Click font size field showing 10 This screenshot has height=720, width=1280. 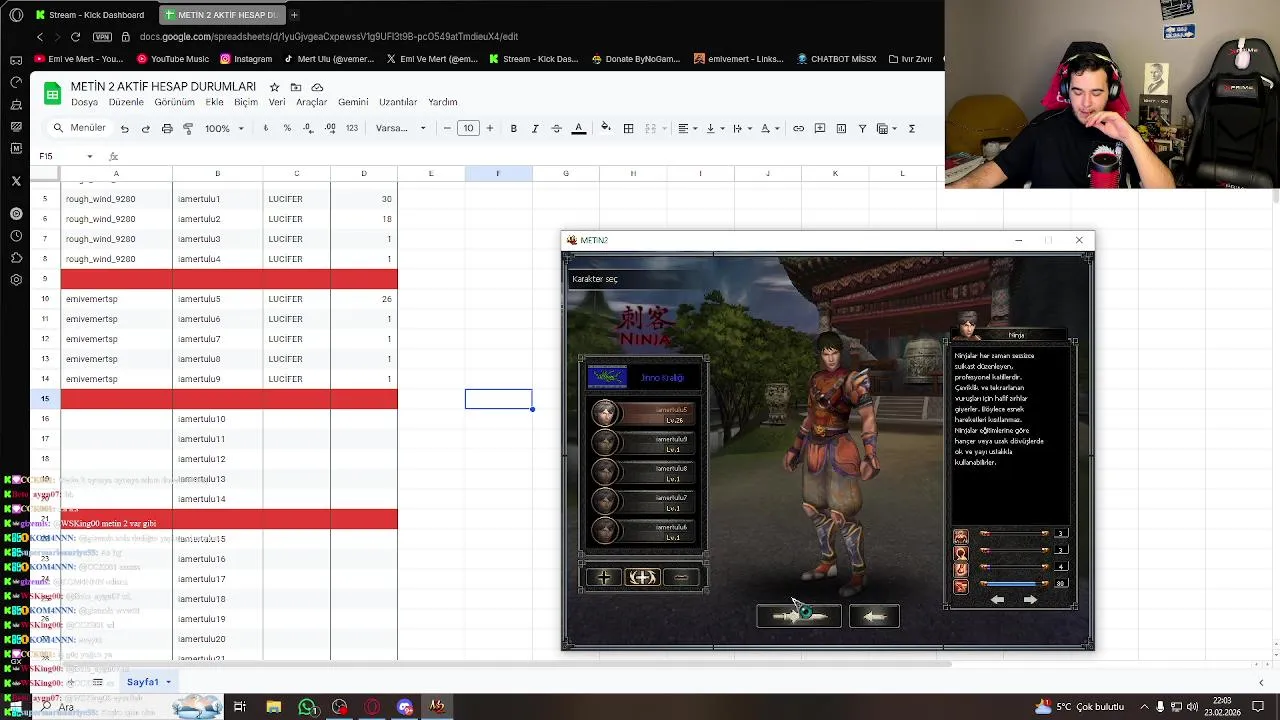[468, 128]
